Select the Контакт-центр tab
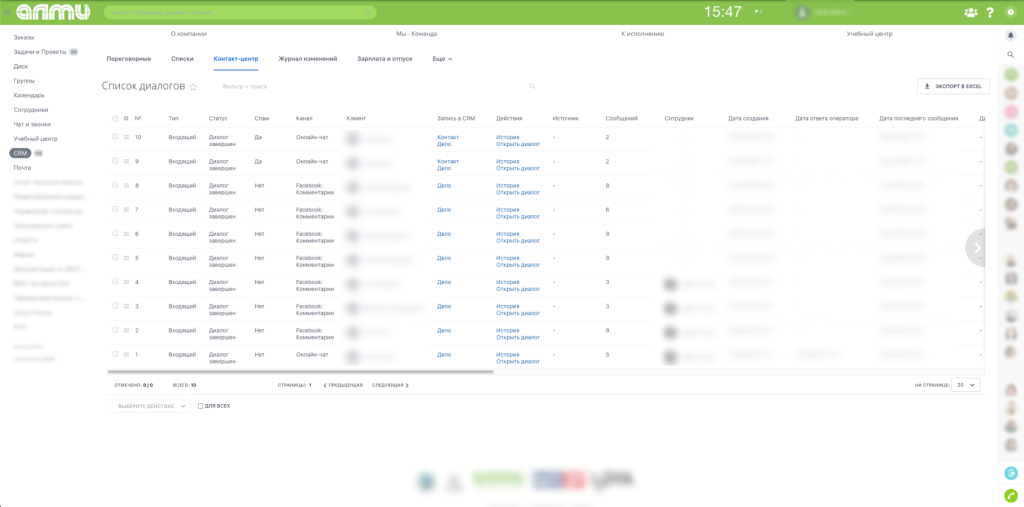 point(236,59)
